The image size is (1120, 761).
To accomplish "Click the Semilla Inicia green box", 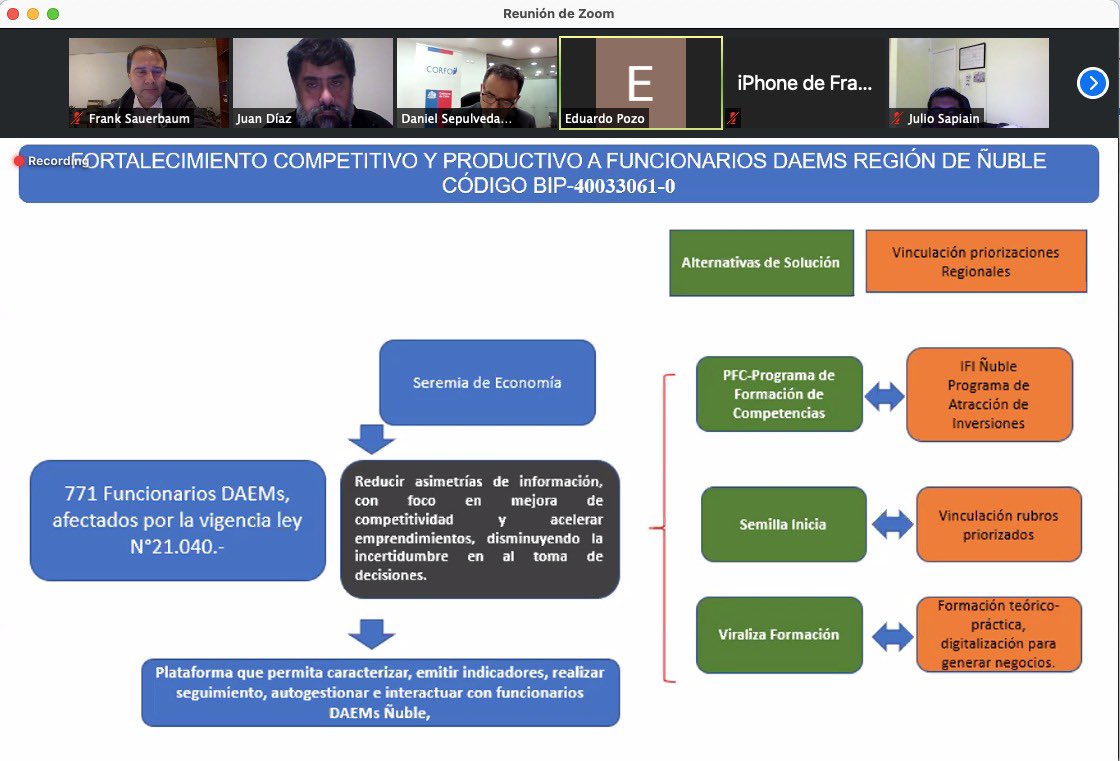I will [x=784, y=524].
